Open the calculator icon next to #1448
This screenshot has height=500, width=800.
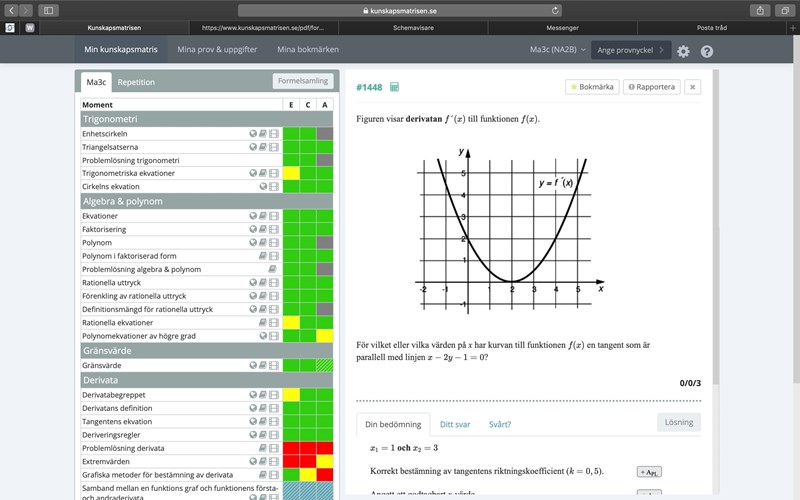395,87
